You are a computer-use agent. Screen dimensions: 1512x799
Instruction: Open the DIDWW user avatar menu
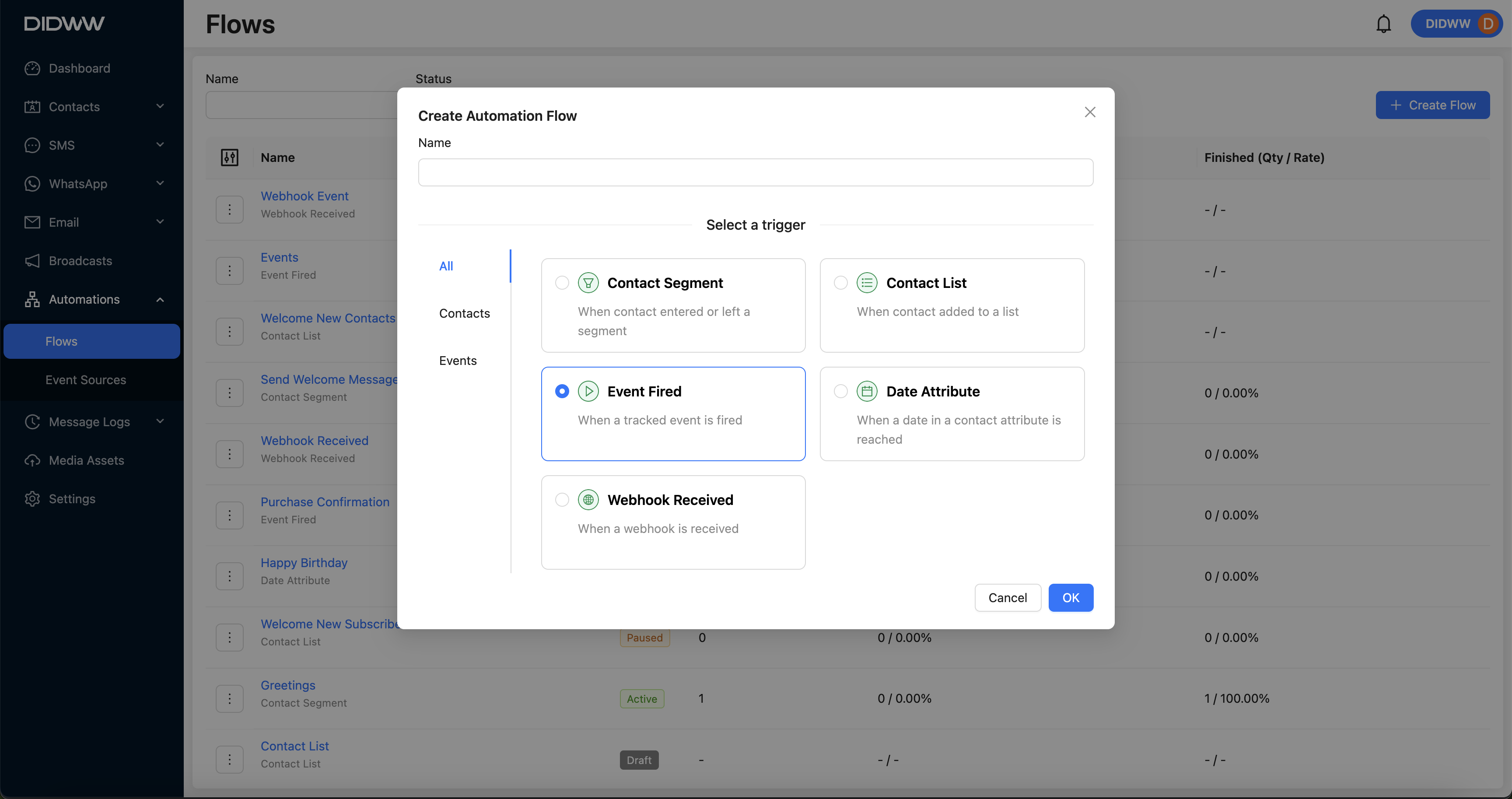pyautogui.click(x=1487, y=24)
